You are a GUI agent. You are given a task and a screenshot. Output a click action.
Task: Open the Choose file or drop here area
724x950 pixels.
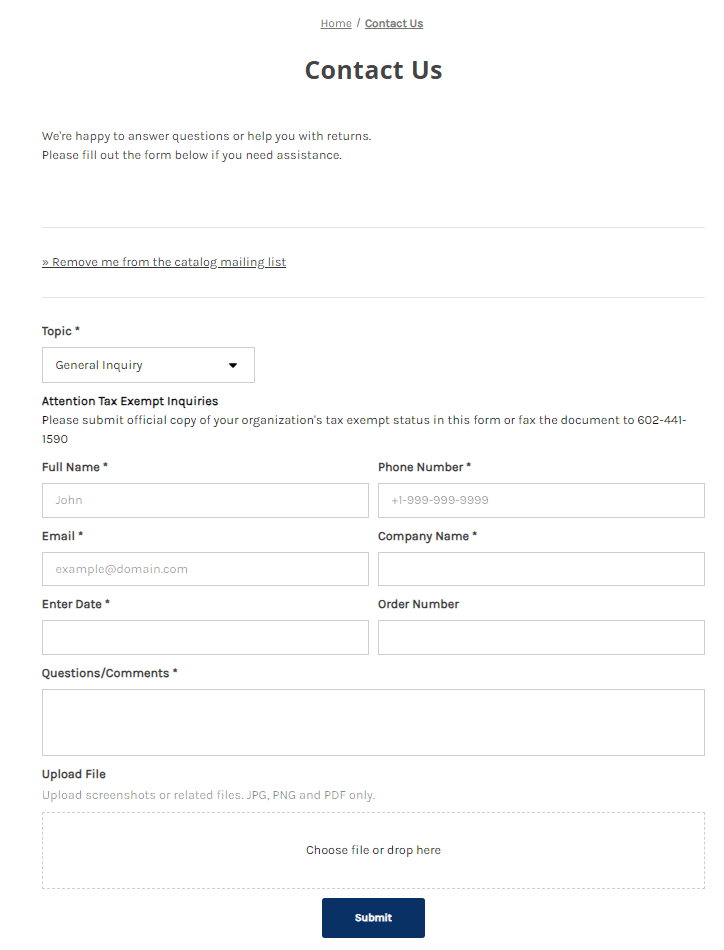(x=373, y=850)
